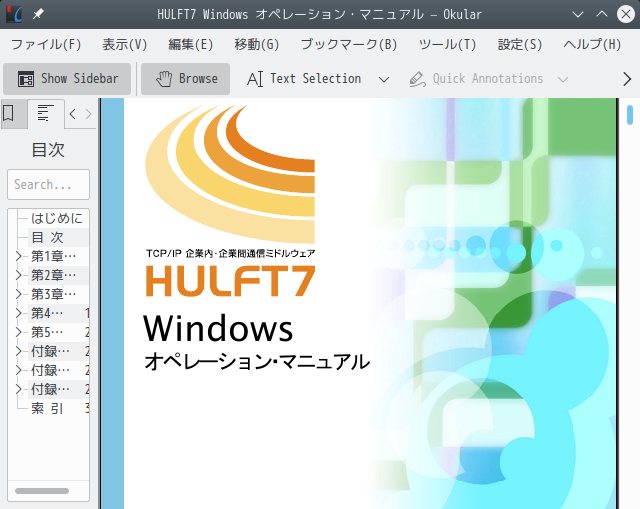The height and width of the screenshot is (509, 640).
Task: Open the 表示(V) menu
Action: pos(124,44)
